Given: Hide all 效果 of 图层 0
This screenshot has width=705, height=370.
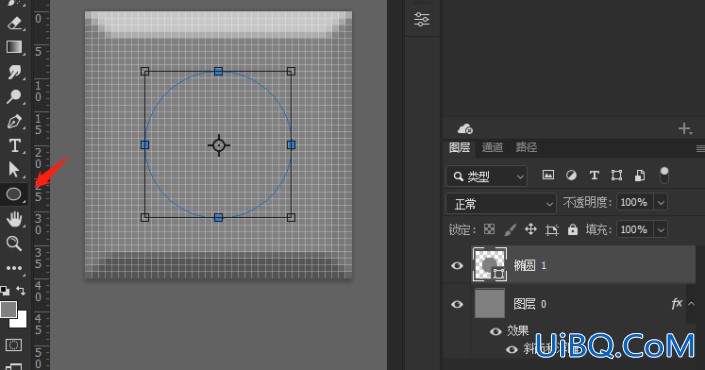Looking at the screenshot, I should click(x=495, y=331).
